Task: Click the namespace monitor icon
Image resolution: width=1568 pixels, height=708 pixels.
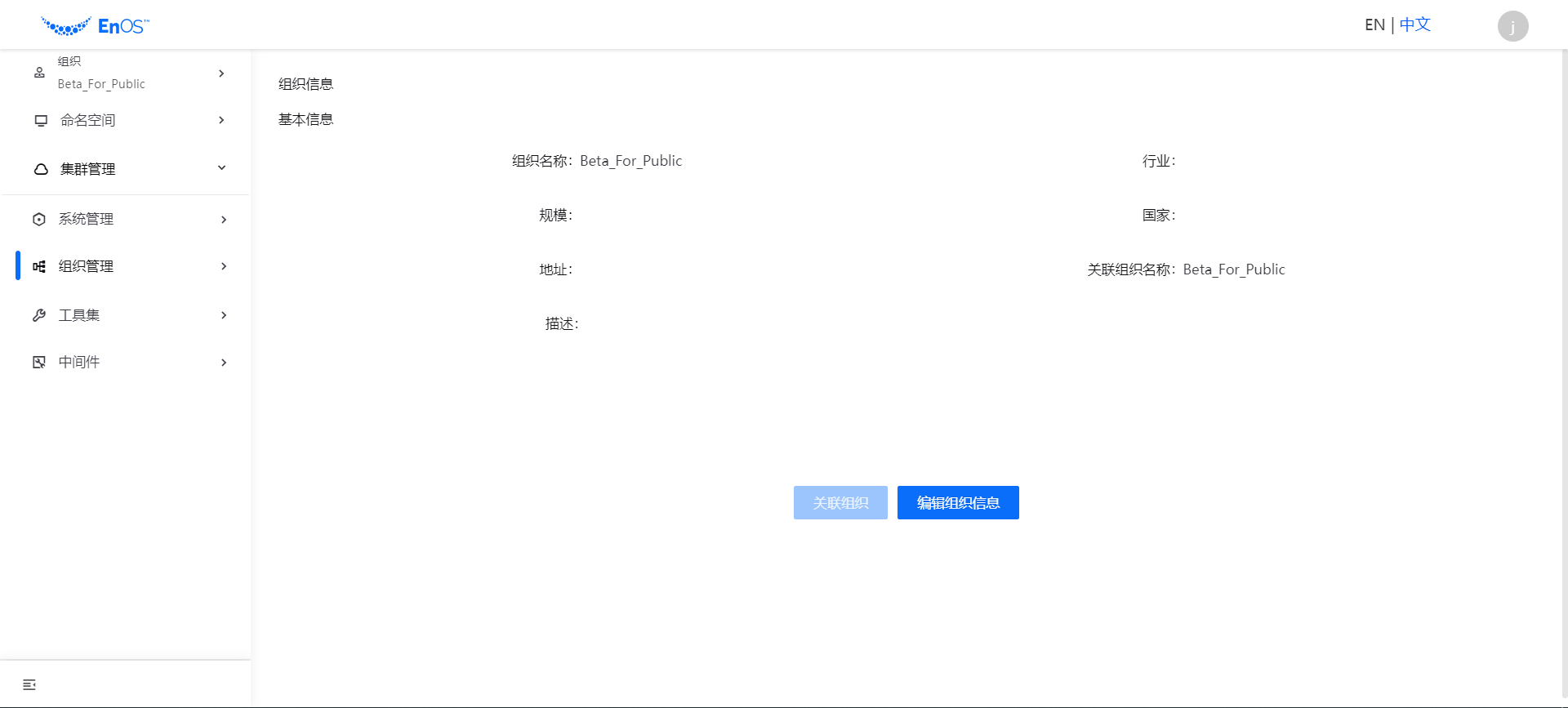Action: click(x=41, y=120)
